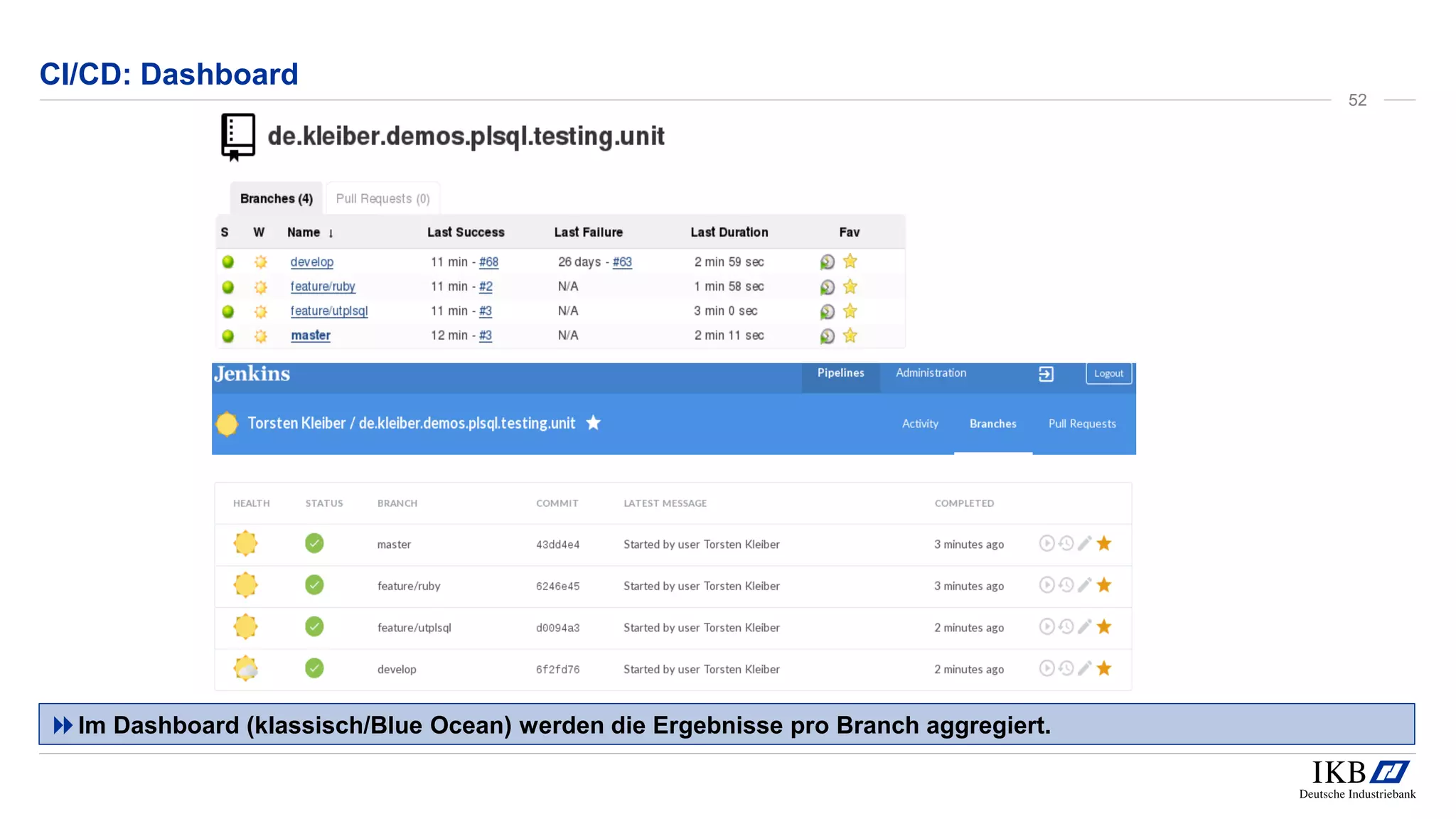1456x819 pixels.
Task: Open history for feature/ruby branch row
Action: click(1066, 585)
